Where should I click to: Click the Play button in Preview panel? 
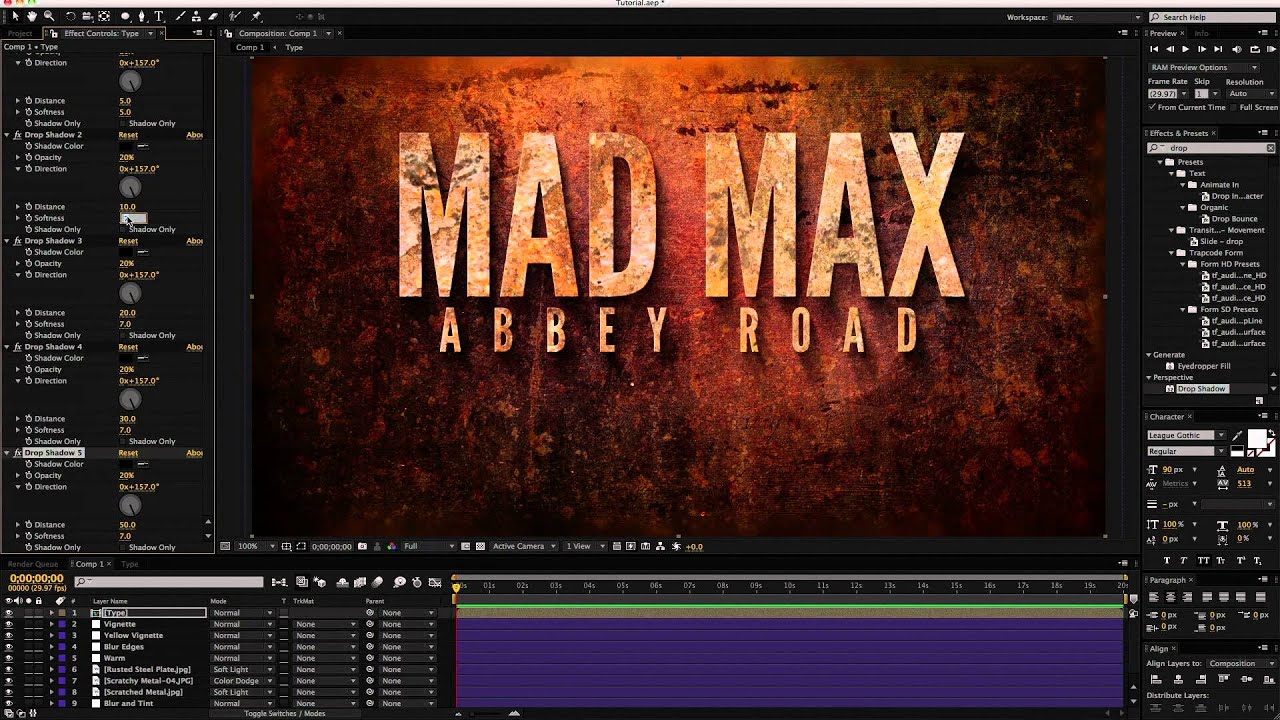click(x=1186, y=49)
